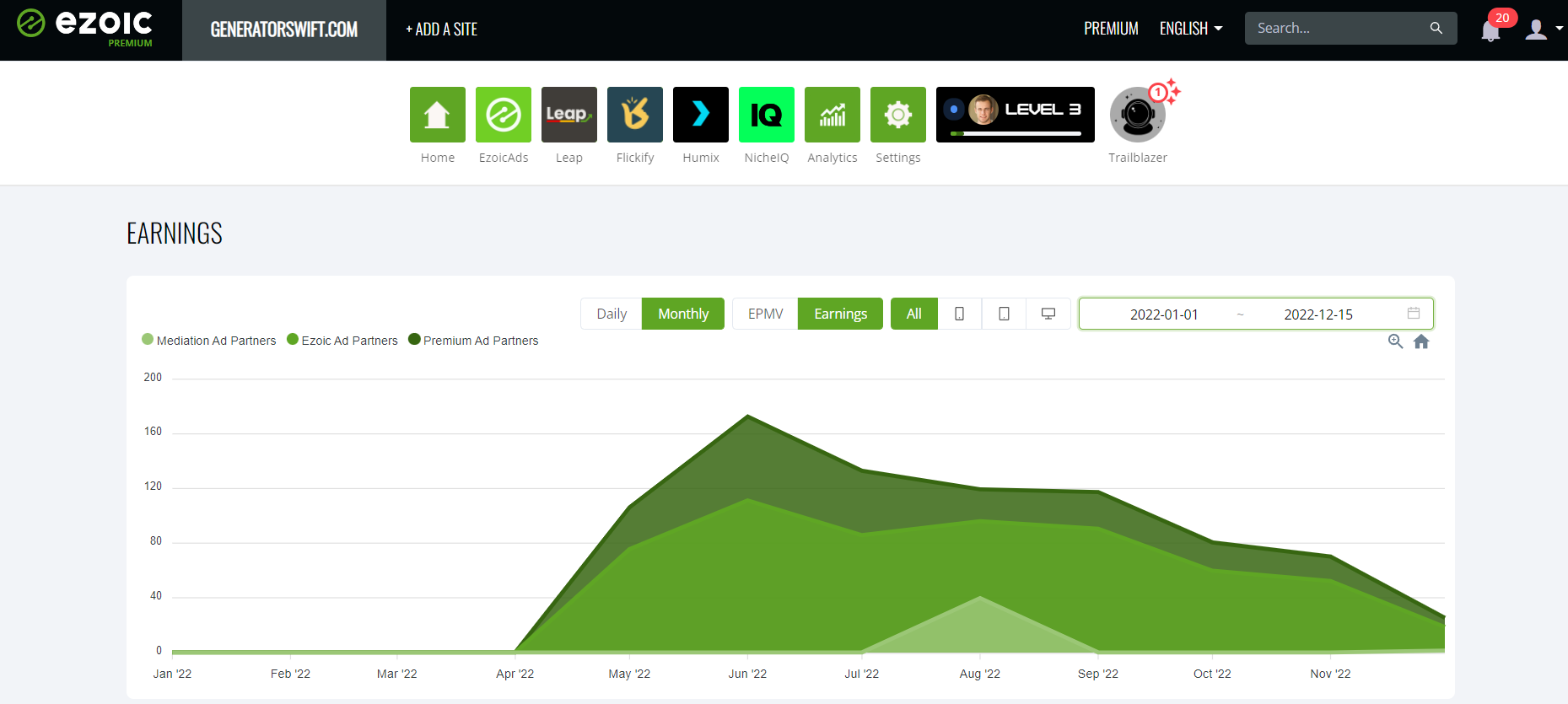Edit the end date 2022-12-15
Viewport: 1568px width, 704px height.
[1318, 314]
